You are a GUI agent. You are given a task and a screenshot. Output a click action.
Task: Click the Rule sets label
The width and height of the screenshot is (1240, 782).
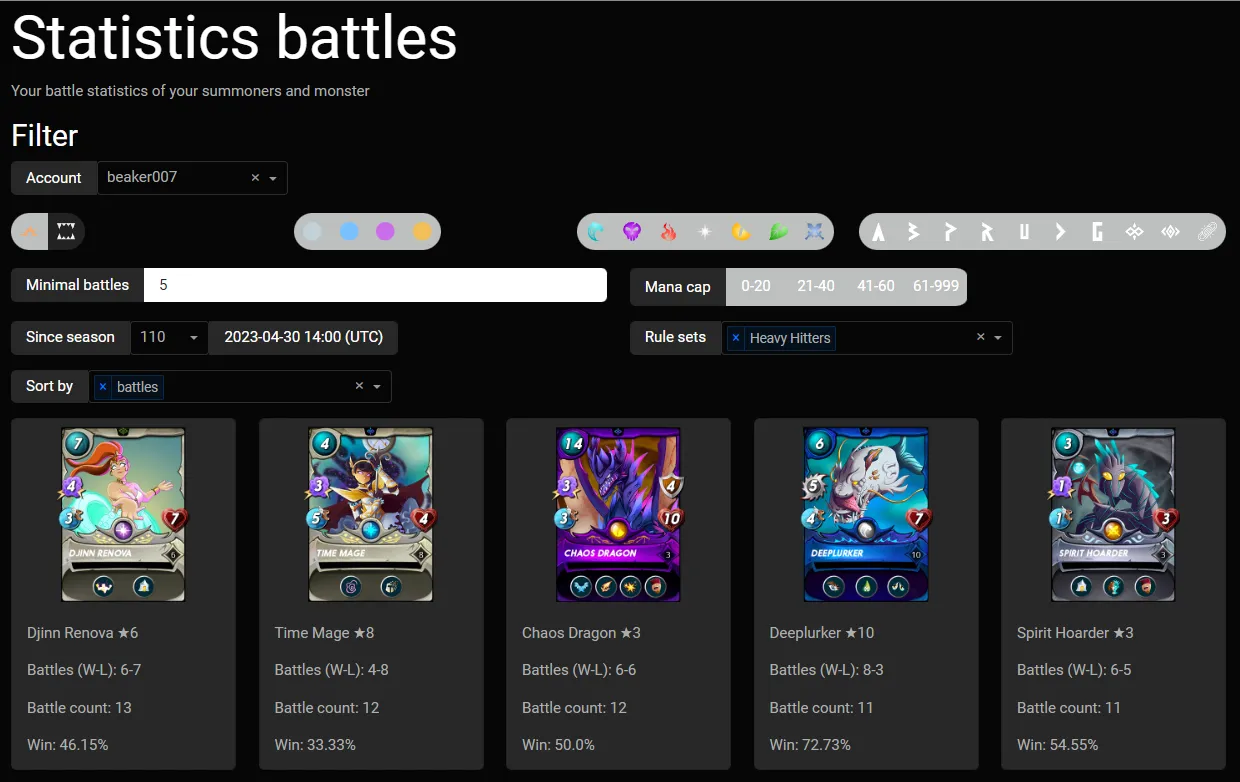(676, 337)
